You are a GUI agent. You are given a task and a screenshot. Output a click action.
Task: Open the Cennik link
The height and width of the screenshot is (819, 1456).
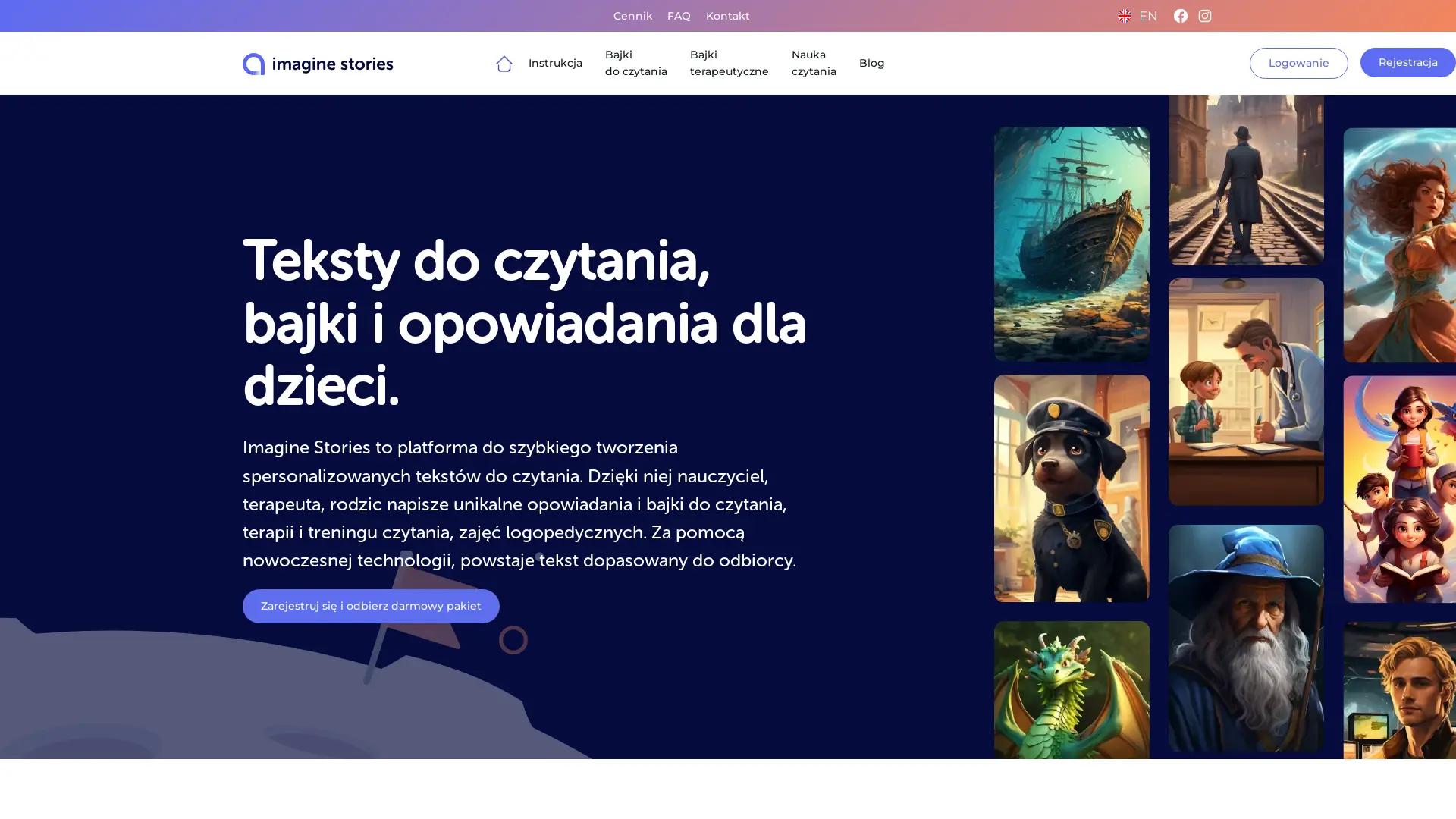click(x=632, y=15)
